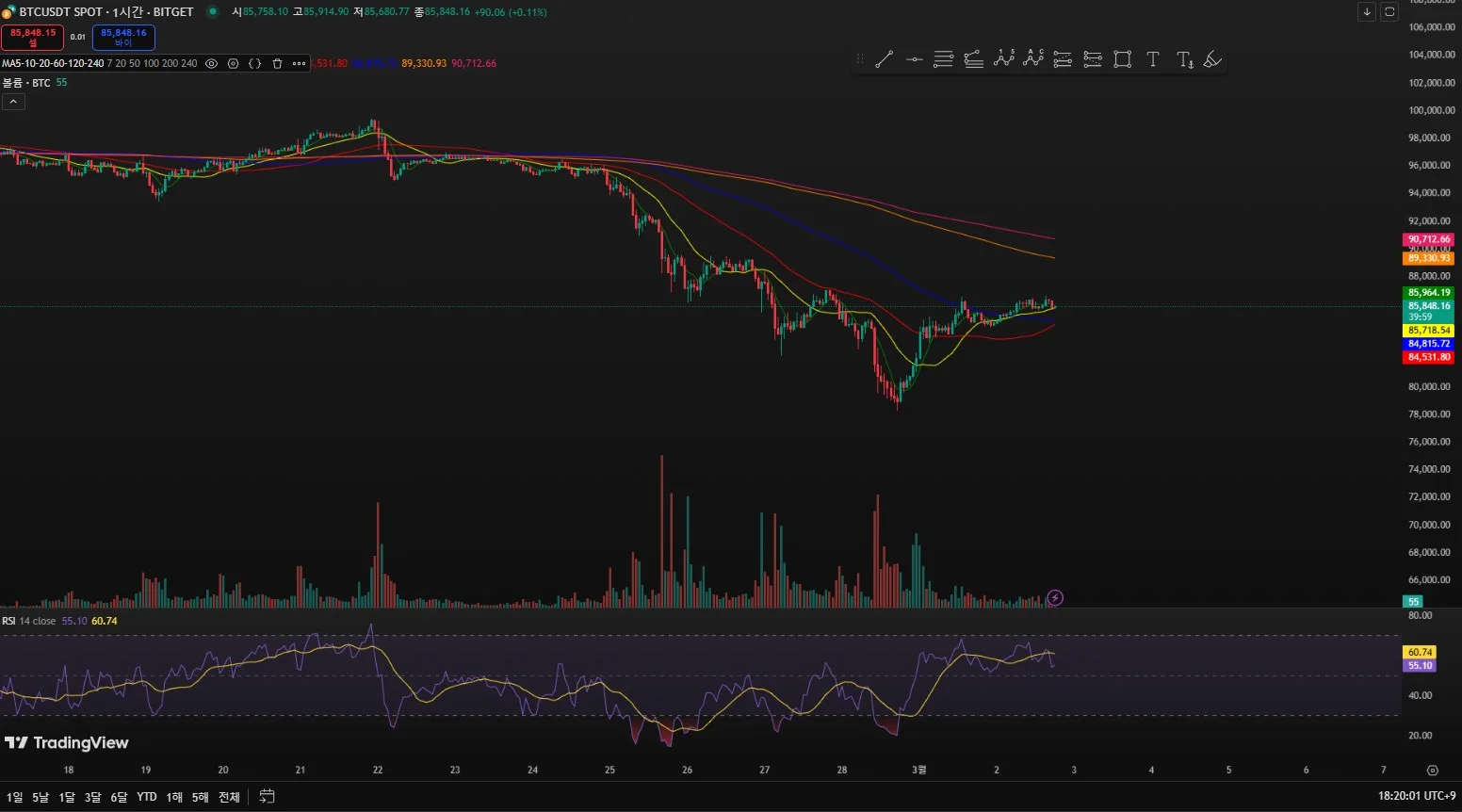
Task: Click the red 84,531.80 price label
Action: tap(1429, 357)
